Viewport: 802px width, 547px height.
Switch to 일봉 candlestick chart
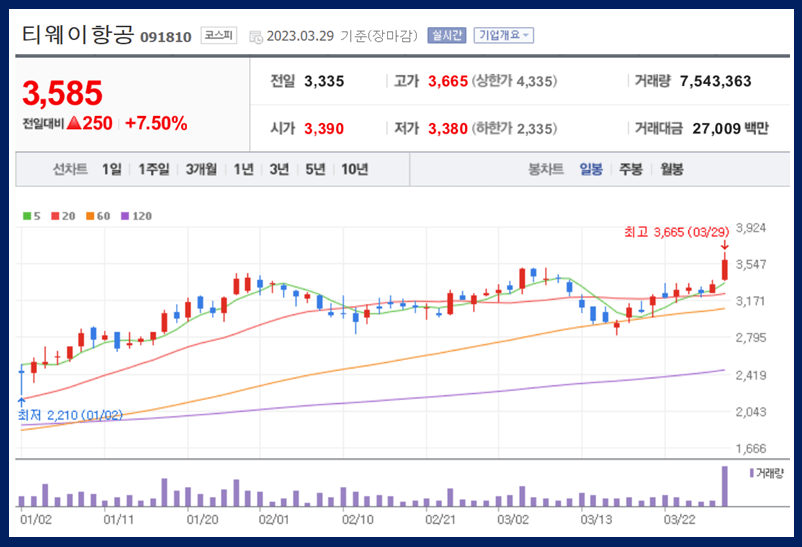pyautogui.click(x=591, y=169)
